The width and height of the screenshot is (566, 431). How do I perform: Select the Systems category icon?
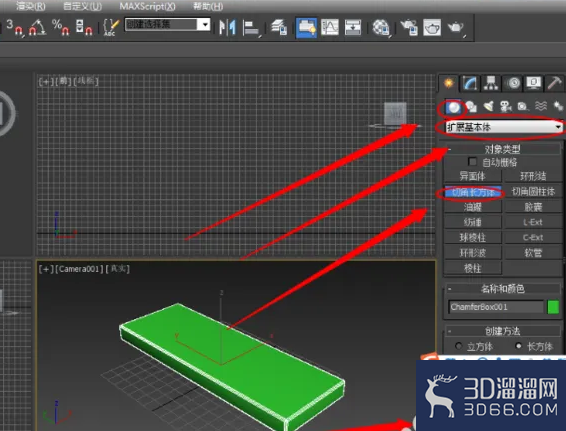coord(558,106)
